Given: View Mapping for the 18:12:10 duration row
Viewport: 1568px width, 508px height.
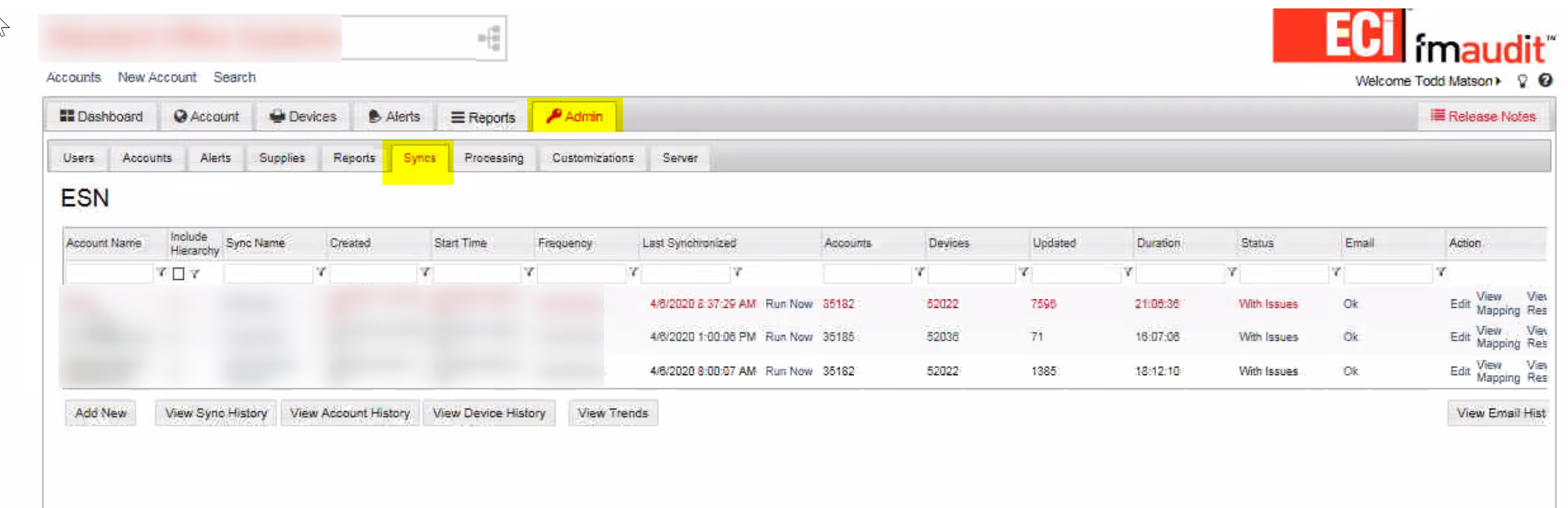Looking at the screenshot, I should [1497, 371].
